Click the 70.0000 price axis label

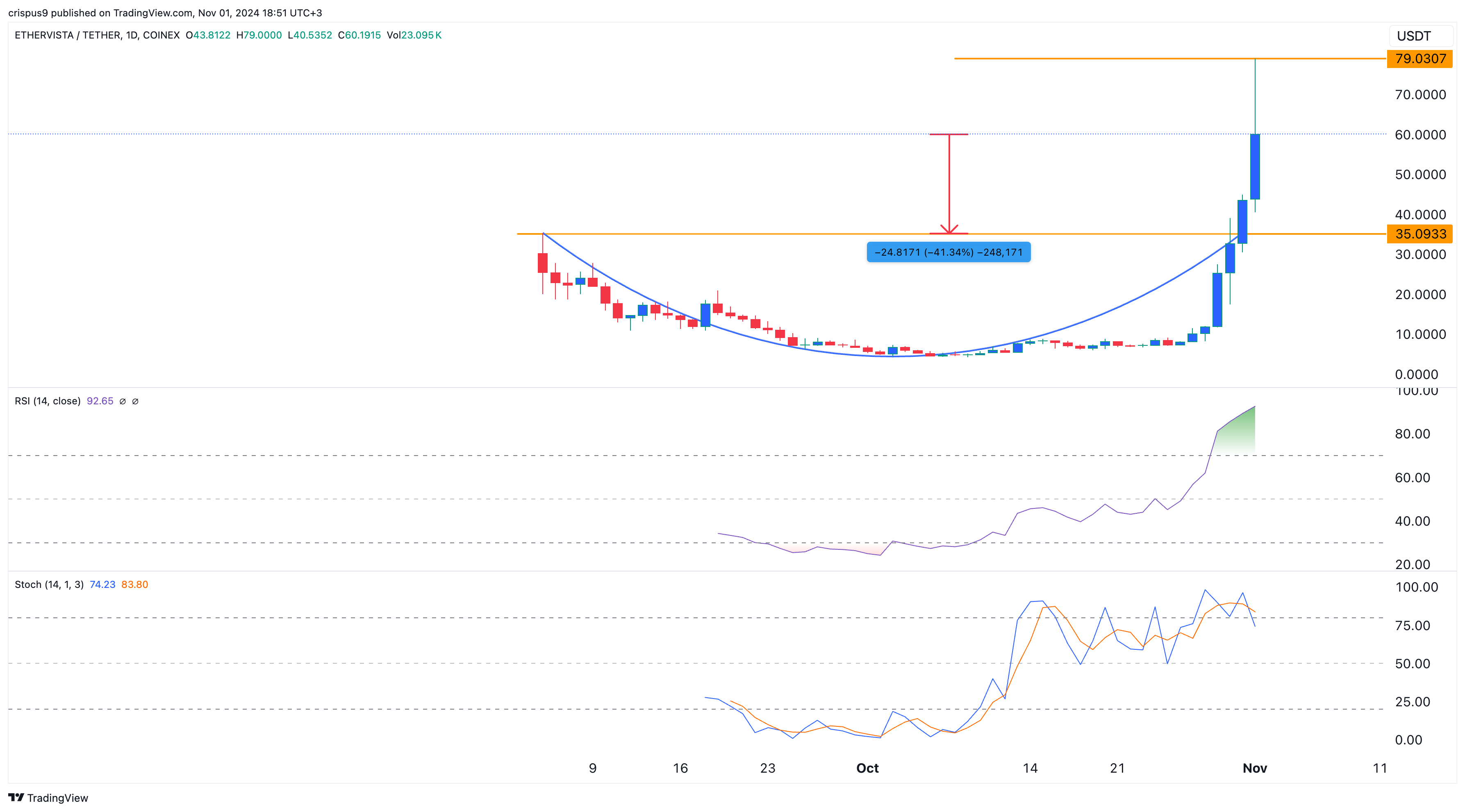click(x=1420, y=95)
